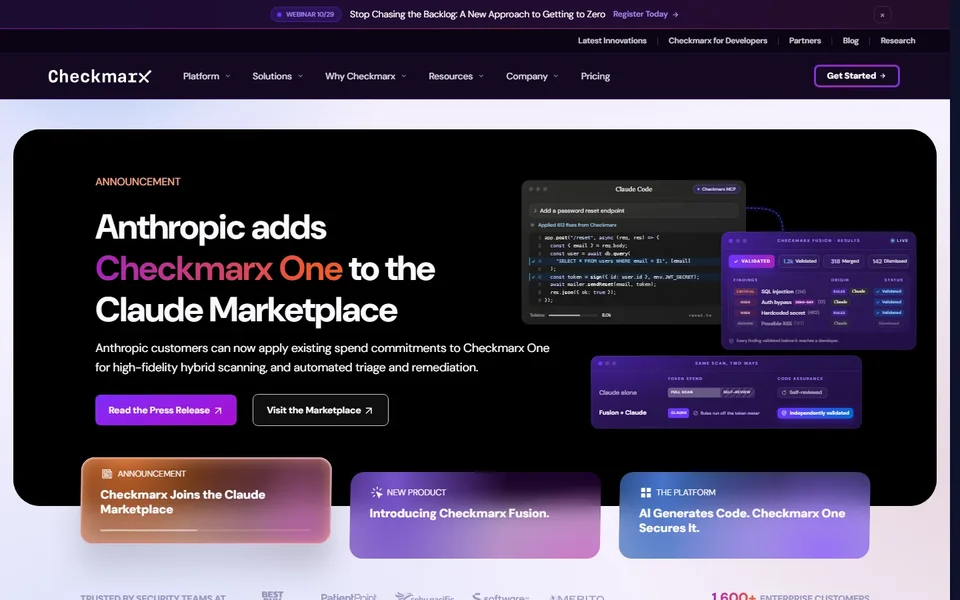Viewport: 960px width, 600px height.
Task: Click the arrow icon in Visit the Marketplace
Action: pyautogui.click(x=369, y=411)
